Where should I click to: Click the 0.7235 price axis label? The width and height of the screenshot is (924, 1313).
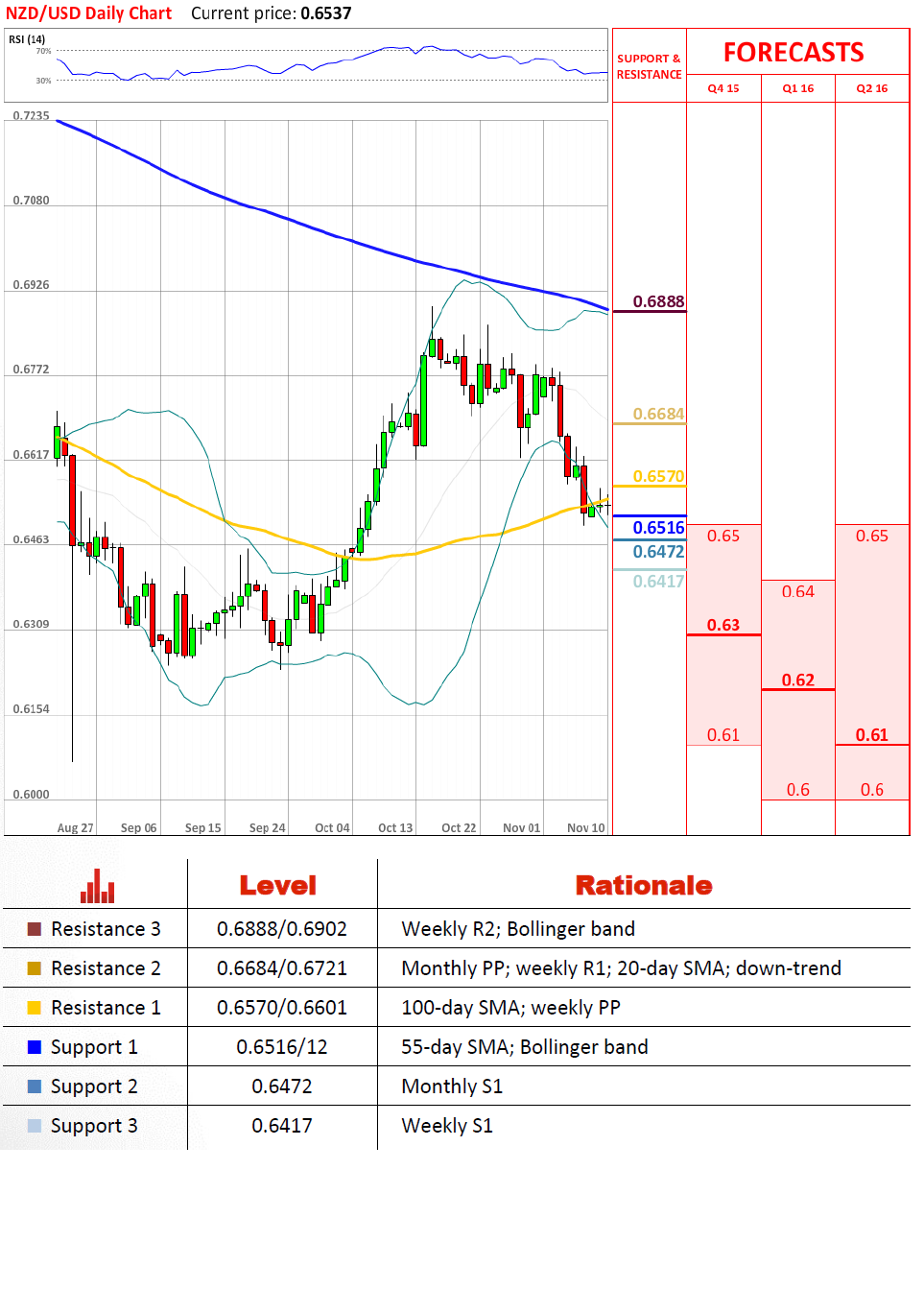click(31, 116)
